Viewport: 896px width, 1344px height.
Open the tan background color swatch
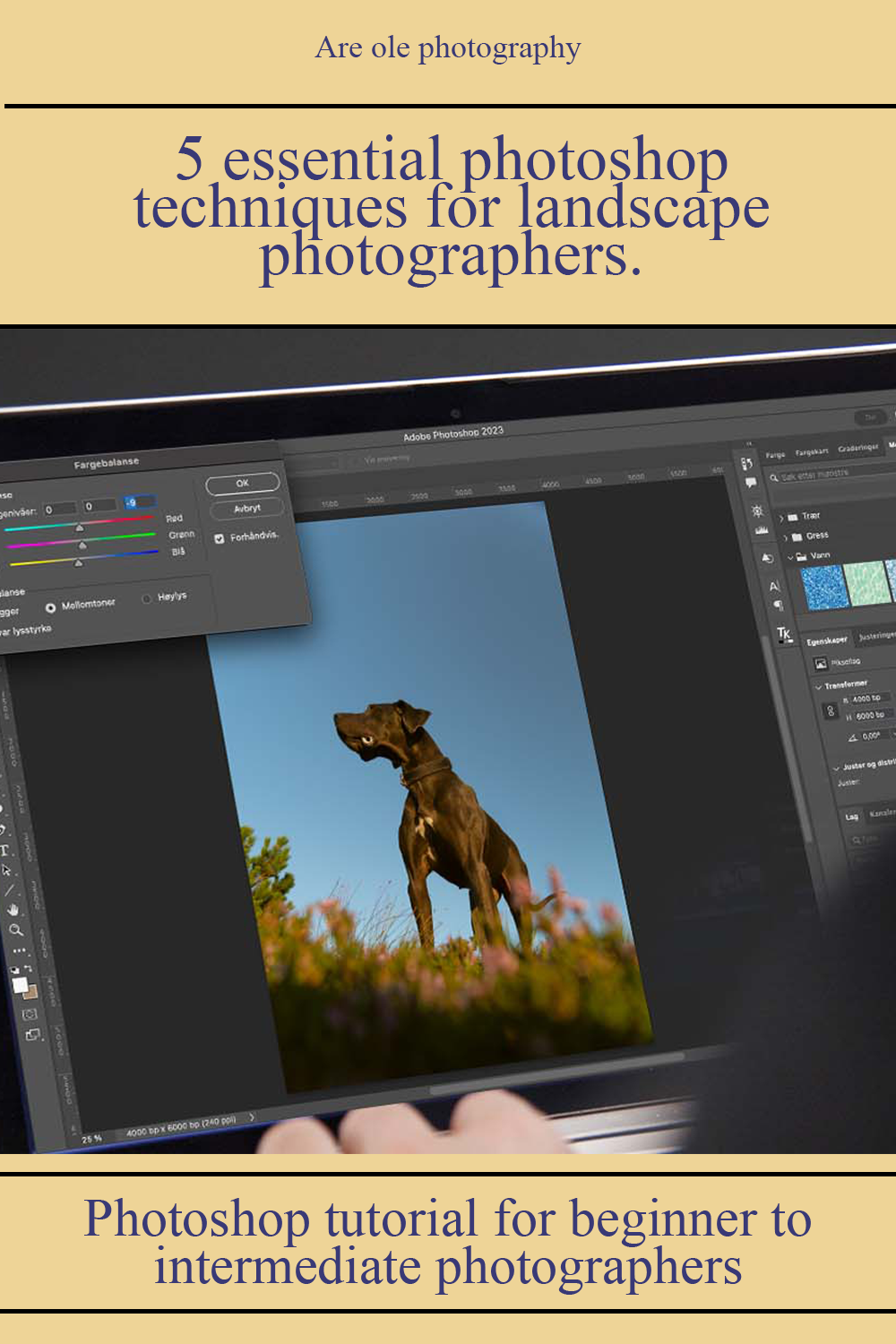click(31, 993)
